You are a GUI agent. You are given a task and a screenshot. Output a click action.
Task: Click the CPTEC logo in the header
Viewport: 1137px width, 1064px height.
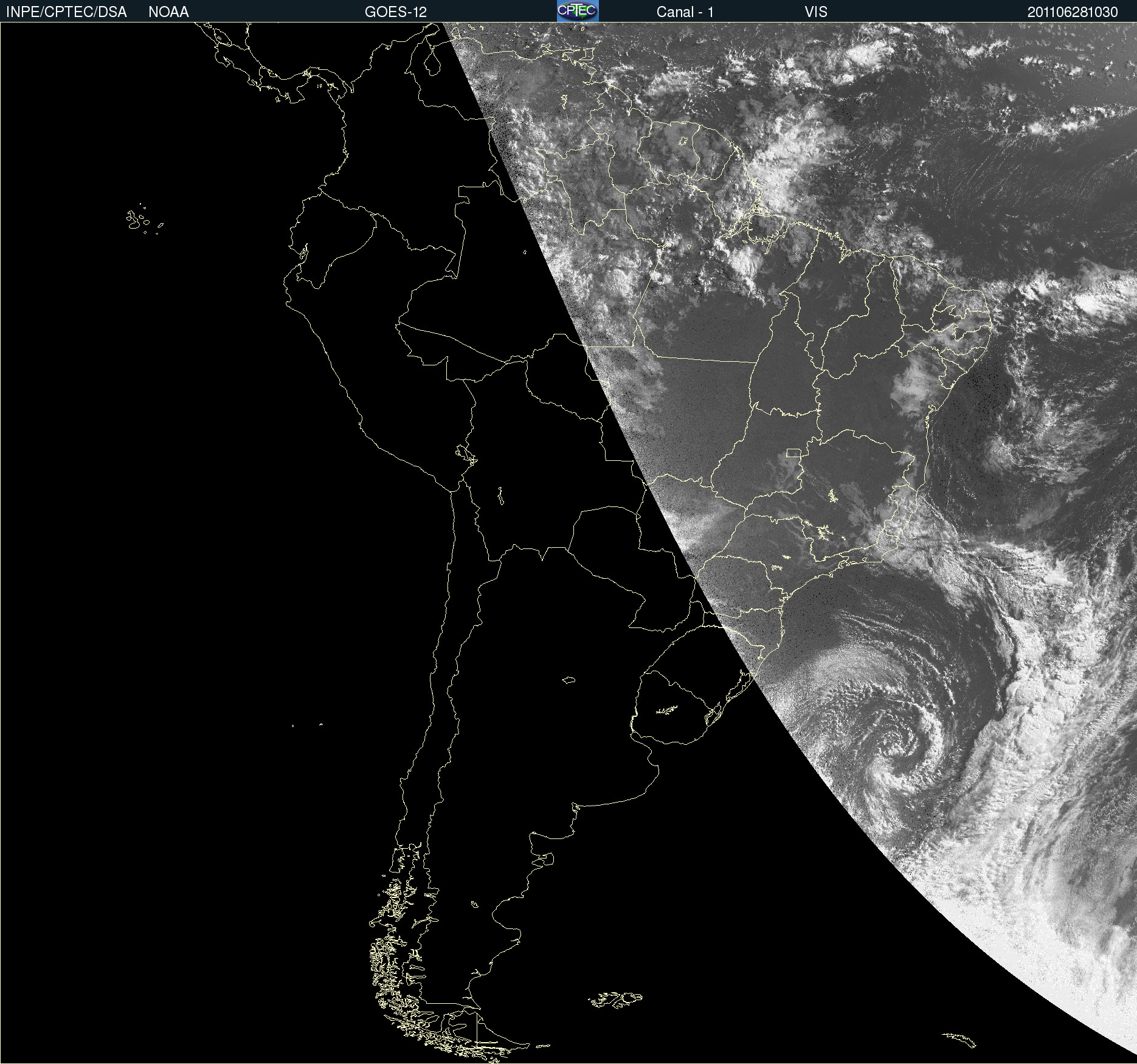pos(578,11)
